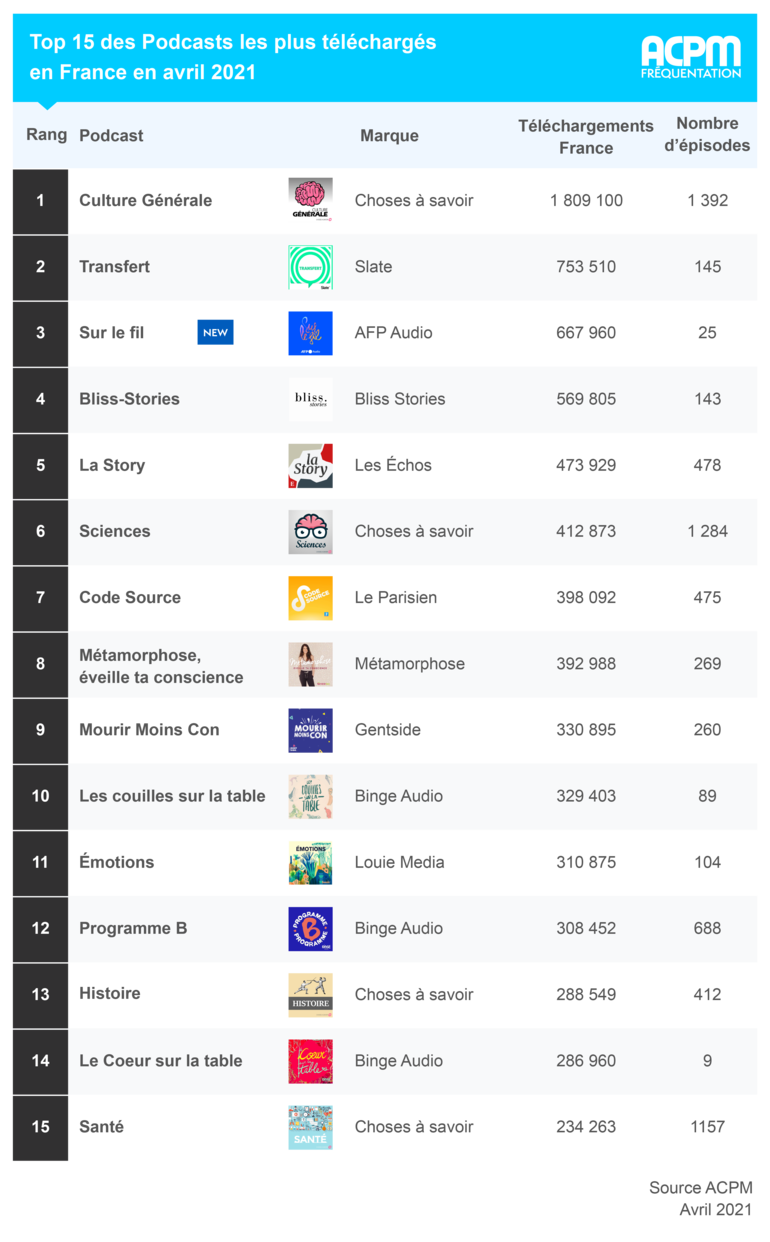The image size is (770, 1242).
Task: Click the Métamorphose podcast cover image
Action: tap(310, 664)
